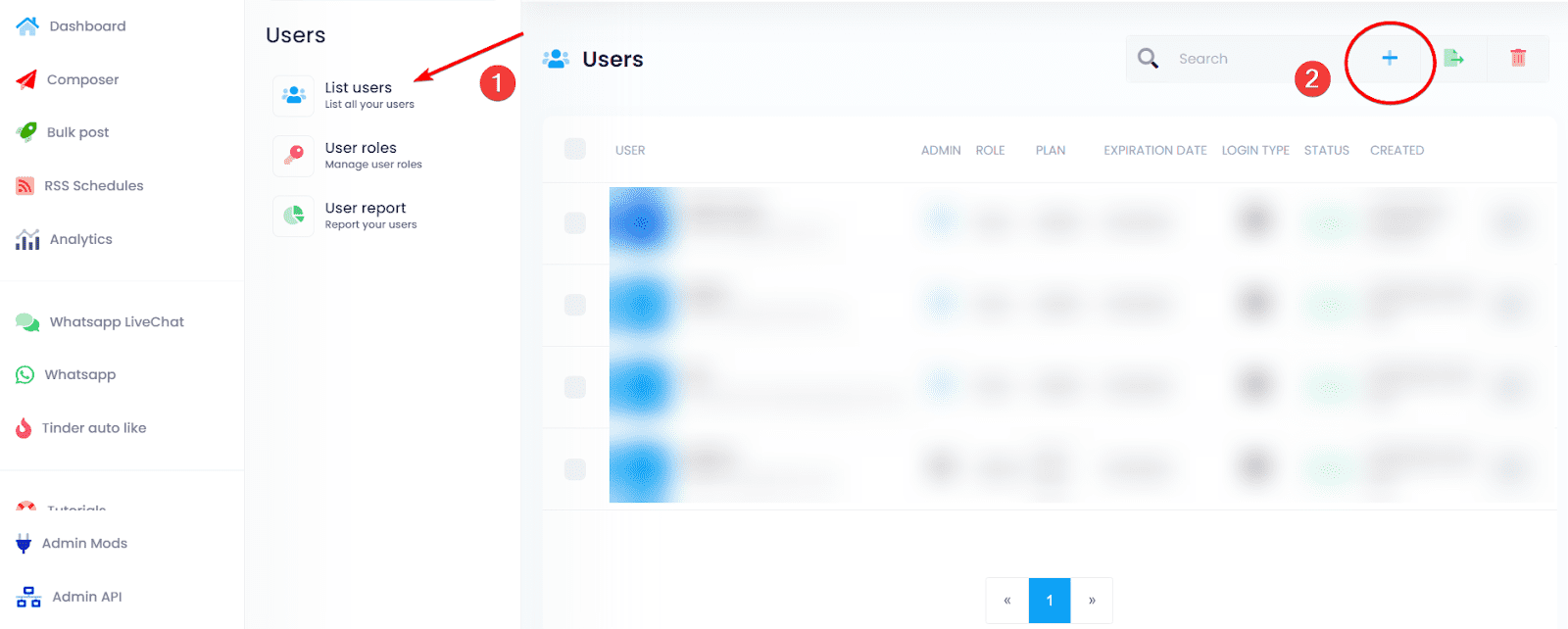Open the Composer paper plane icon

click(26, 80)
